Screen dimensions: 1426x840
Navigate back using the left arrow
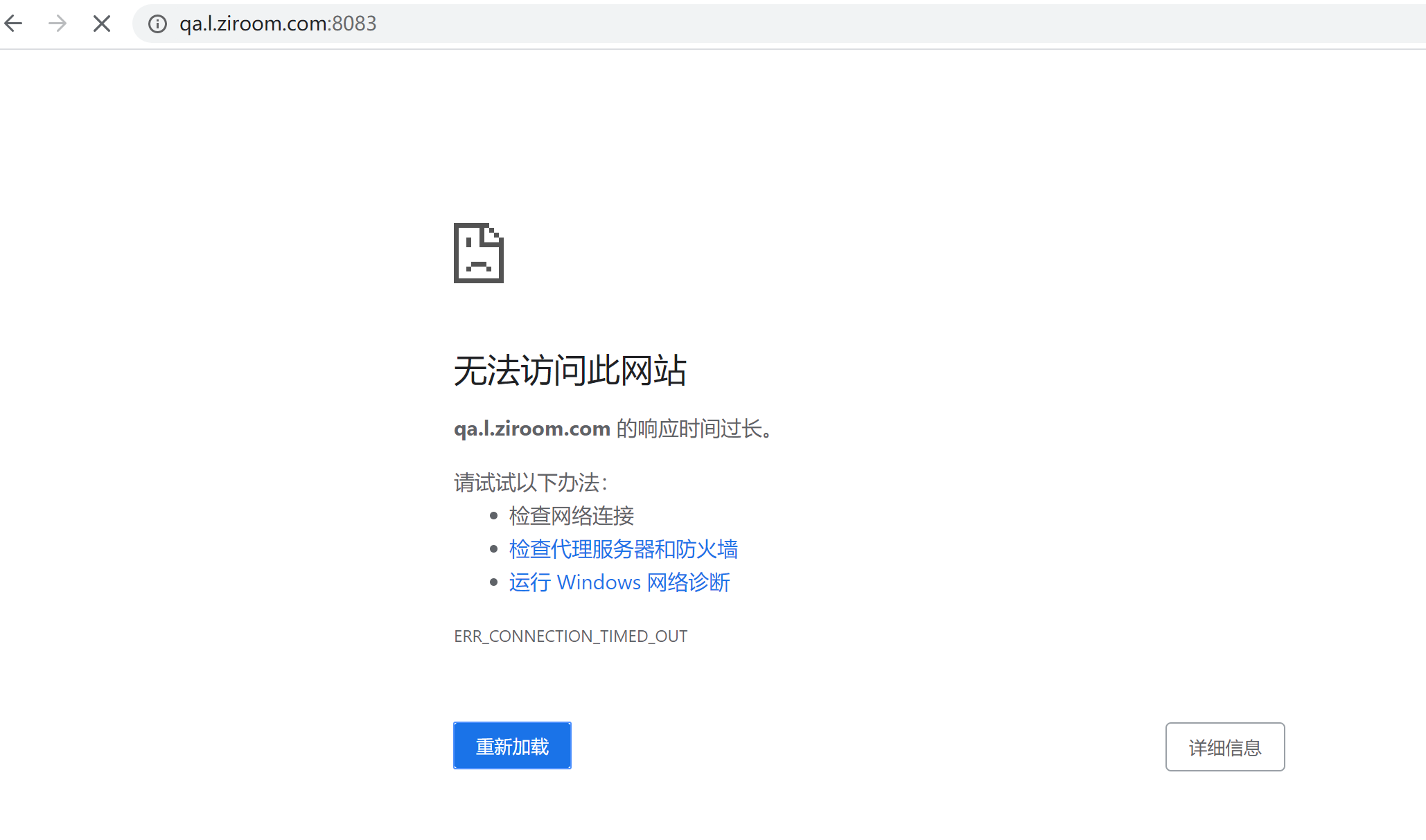point(14,24)
